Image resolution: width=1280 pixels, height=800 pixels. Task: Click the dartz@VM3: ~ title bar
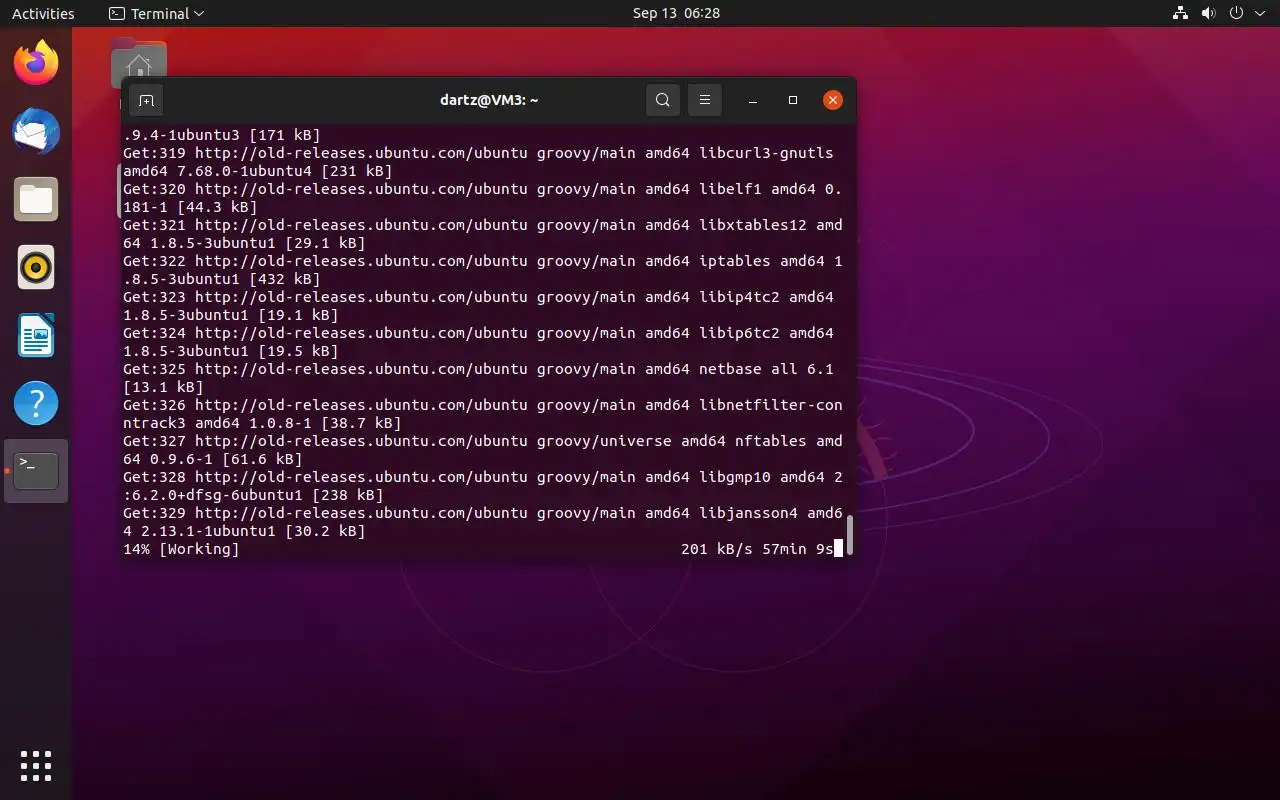pos(489,100)
